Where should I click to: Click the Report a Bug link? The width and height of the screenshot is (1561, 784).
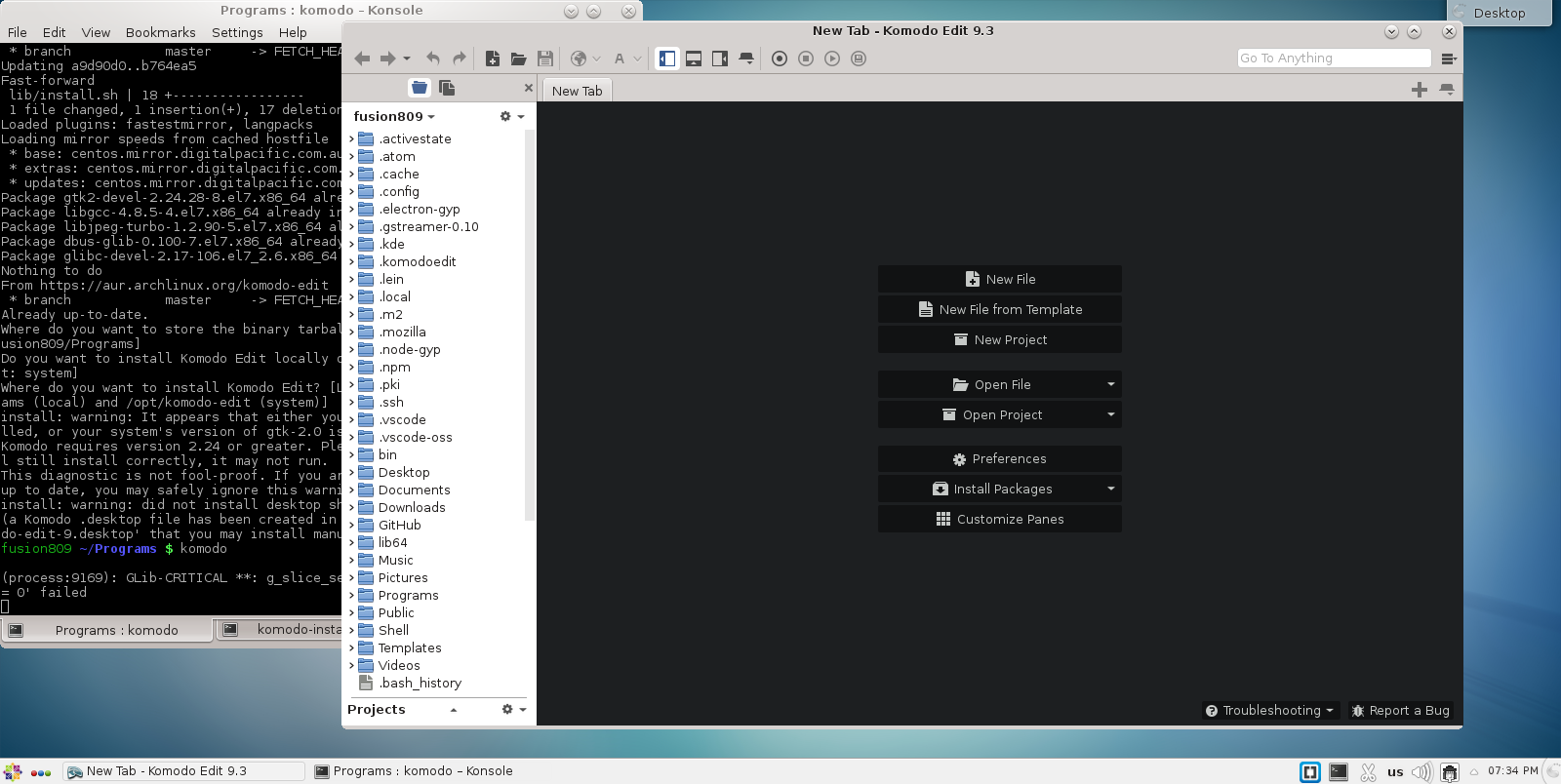coord(1400,710)
